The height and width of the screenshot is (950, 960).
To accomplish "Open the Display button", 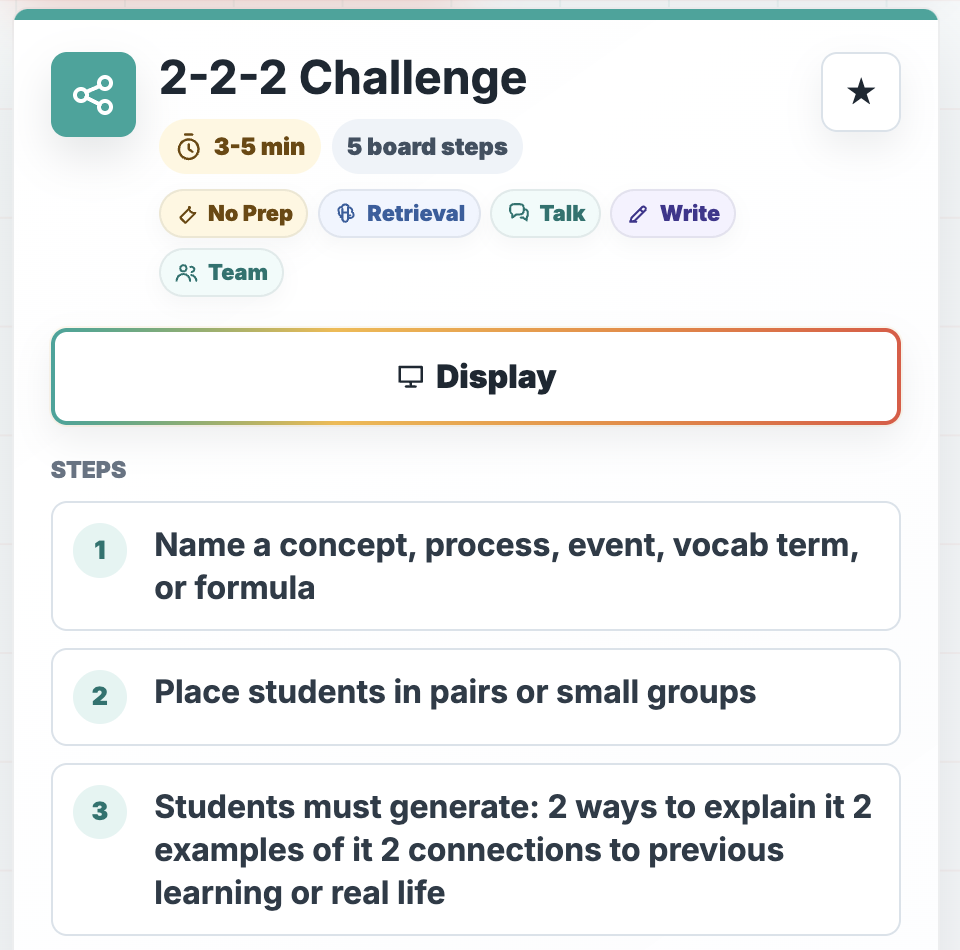I will click(x=476, y=376).
